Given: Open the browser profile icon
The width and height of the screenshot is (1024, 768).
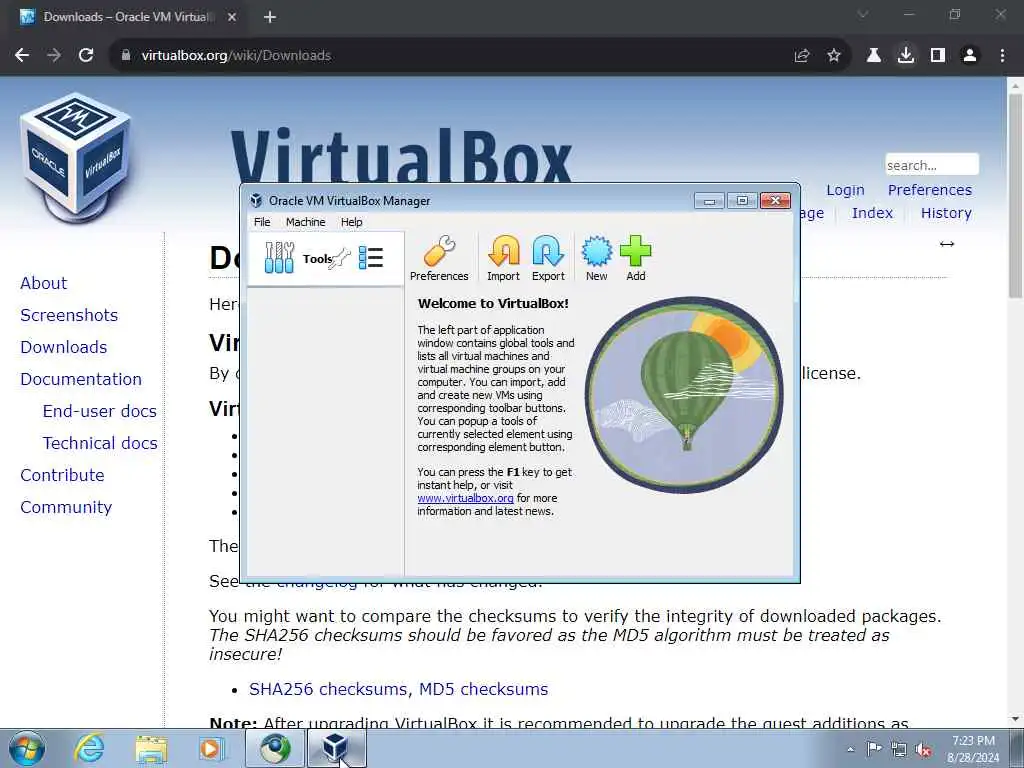Looking at the screenshot, I should [970, 56].
